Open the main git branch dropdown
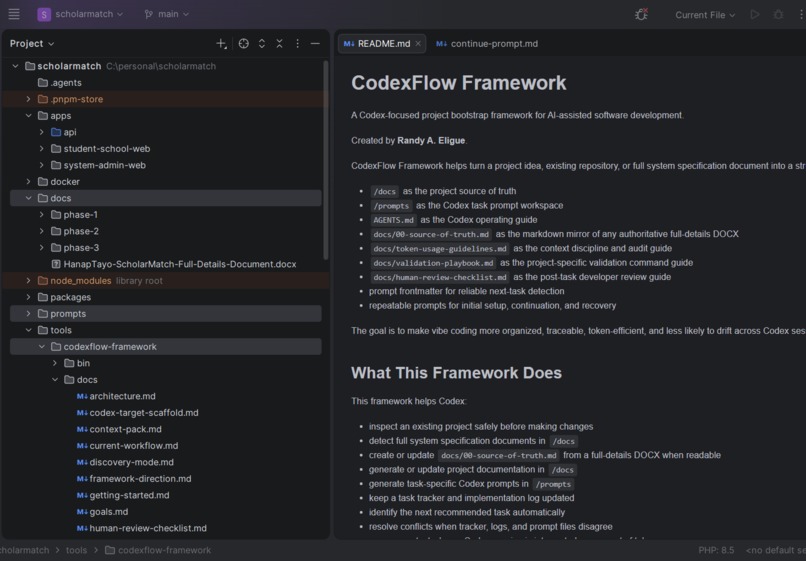Screen dimensions: 806x561 pos(167,14)
